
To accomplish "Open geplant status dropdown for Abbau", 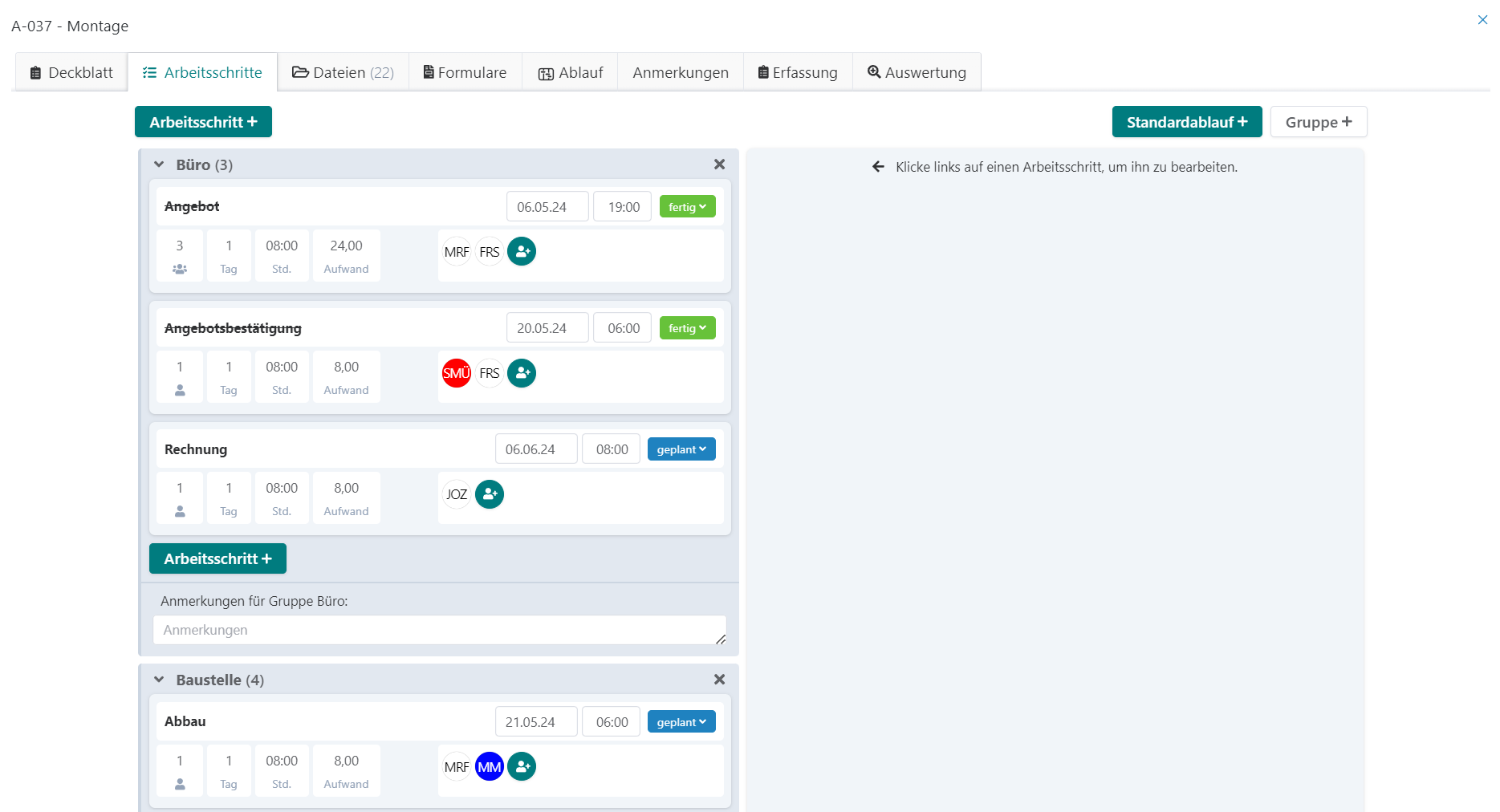I will (x=681, y=722).
